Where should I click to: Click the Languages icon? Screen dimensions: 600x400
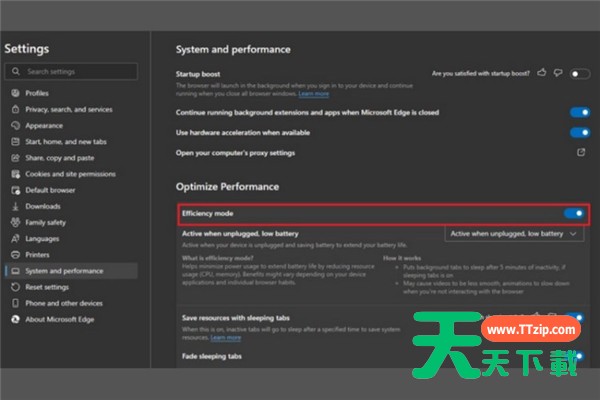click(x=15, y=238)
